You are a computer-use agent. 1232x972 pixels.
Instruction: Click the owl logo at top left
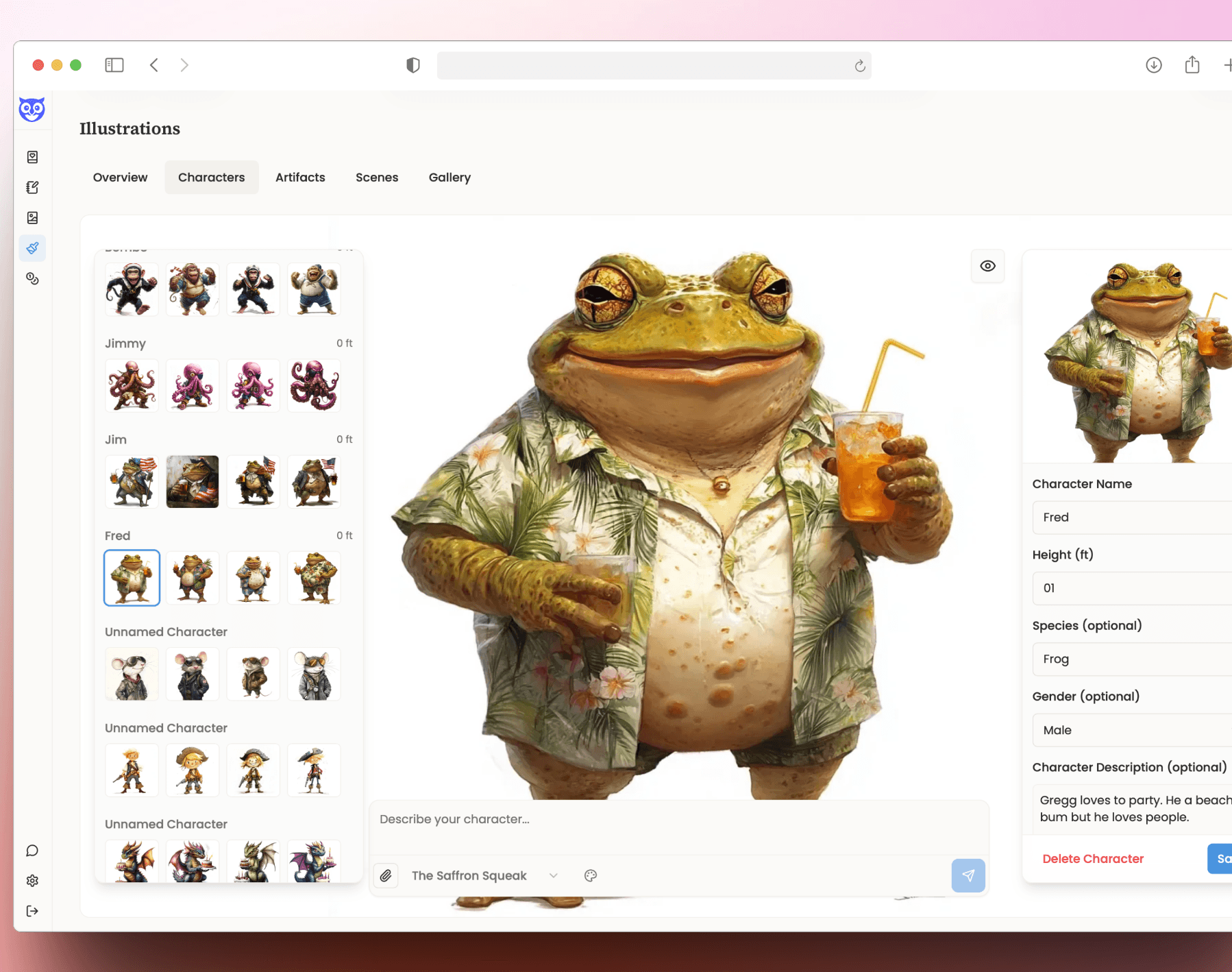pyautogui.click(x=32, y=109)
